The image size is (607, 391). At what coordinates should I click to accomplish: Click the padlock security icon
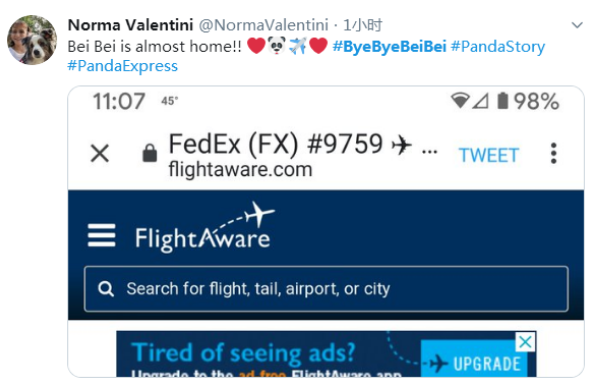(150, 153)
